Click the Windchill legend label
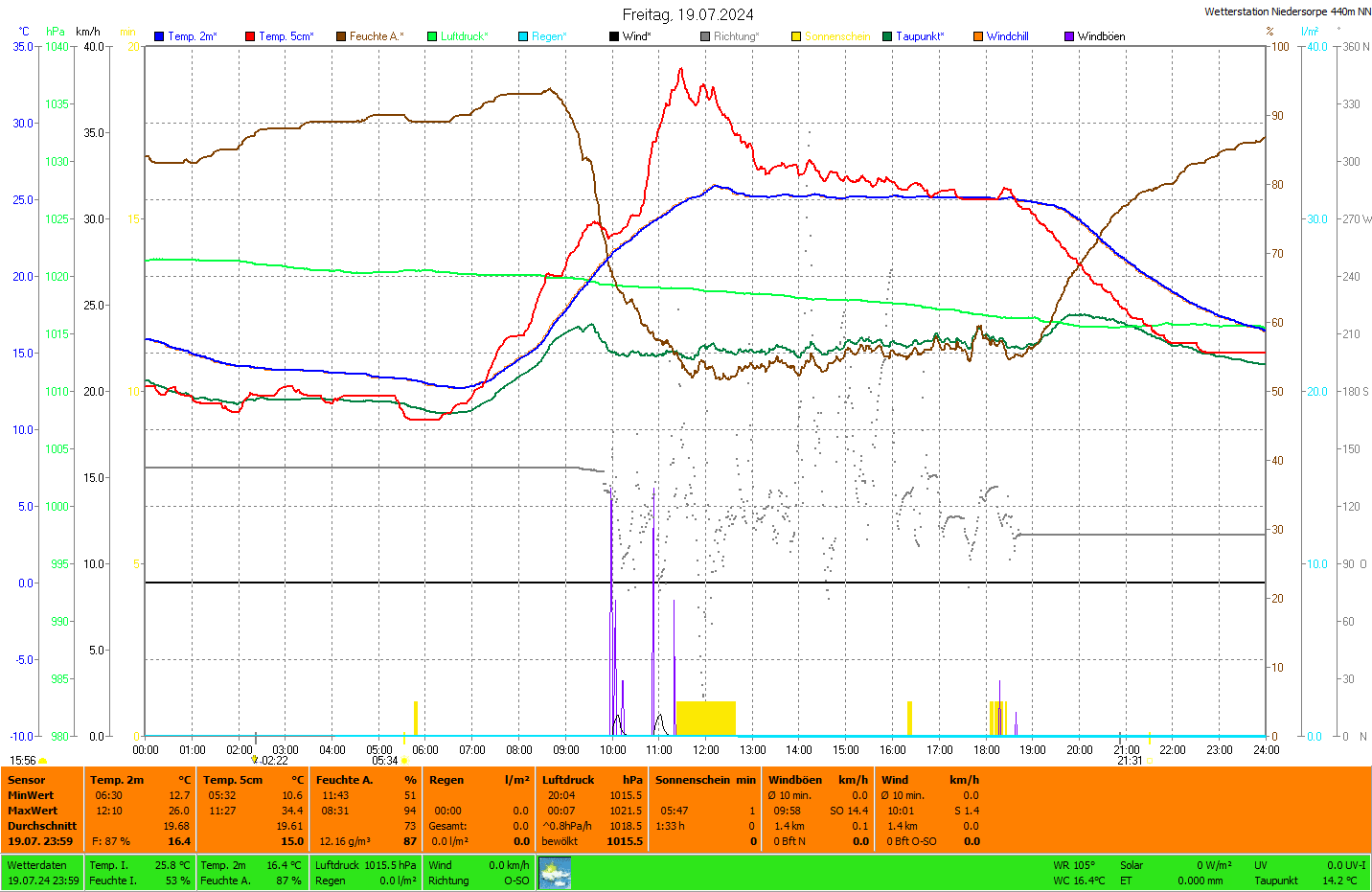The width and height of the screenshot is (1372, 892). (1007, 36)
